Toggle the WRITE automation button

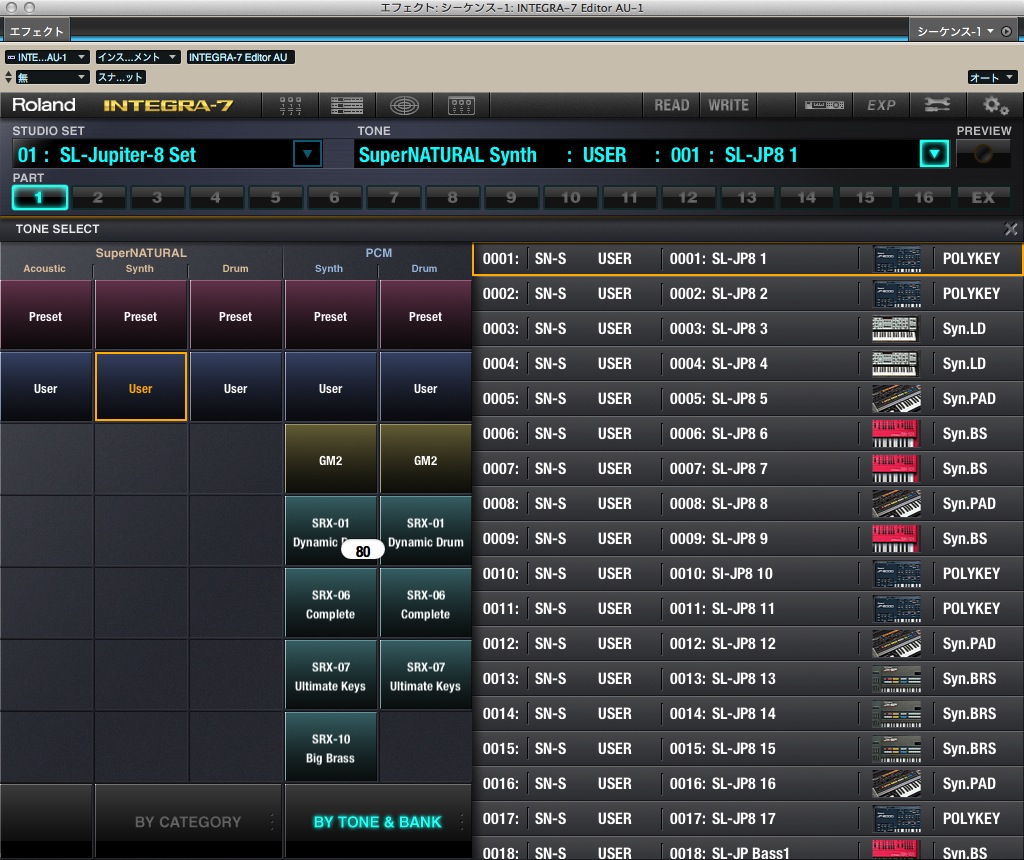click(728, 105)
